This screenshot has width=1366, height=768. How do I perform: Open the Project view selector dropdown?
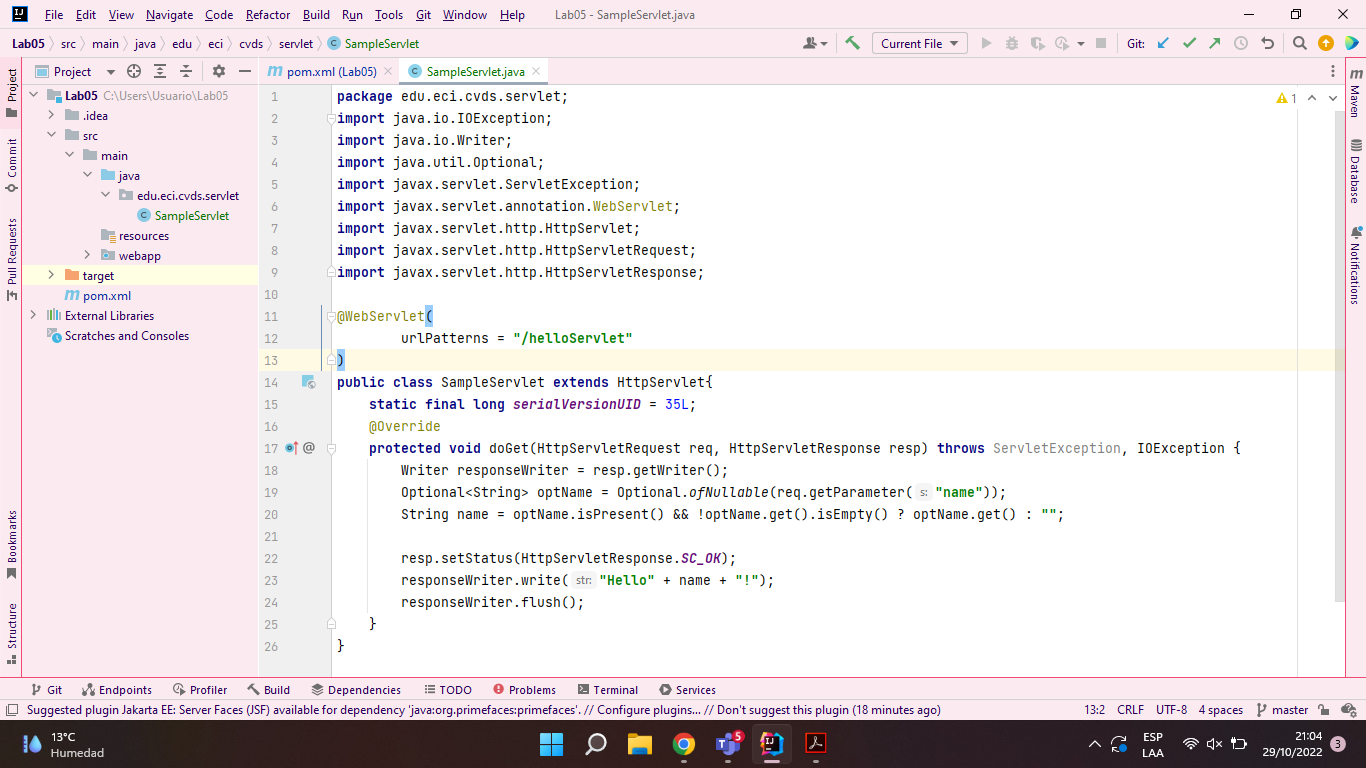coord(75,71)
